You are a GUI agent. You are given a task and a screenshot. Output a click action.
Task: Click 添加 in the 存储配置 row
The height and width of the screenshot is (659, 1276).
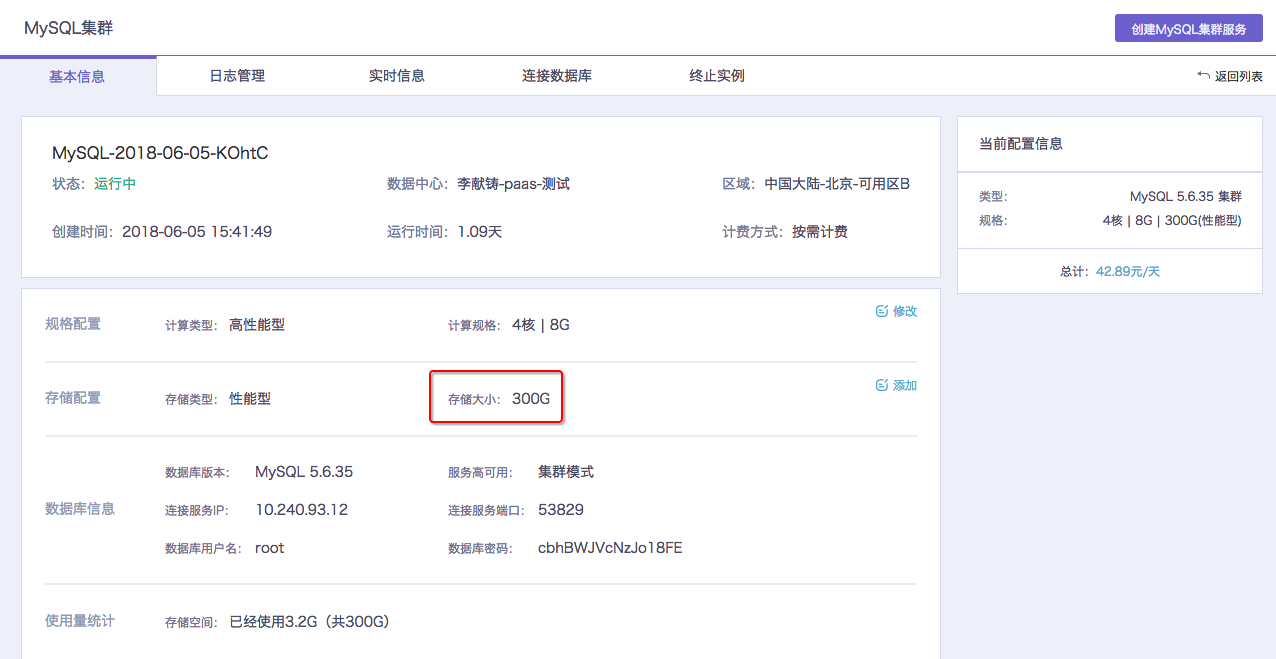(x=896, y=385)
